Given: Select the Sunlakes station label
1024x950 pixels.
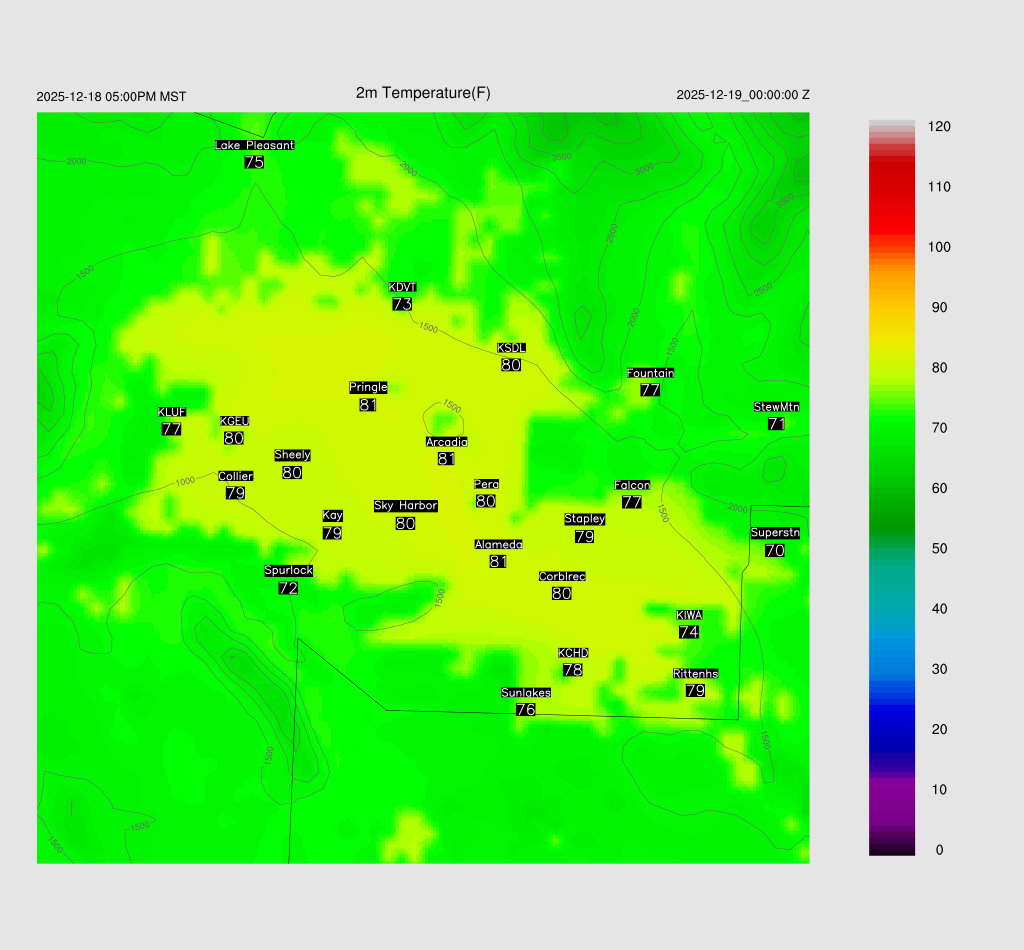Looking at the screenshot, I should [x=526, y=692].
